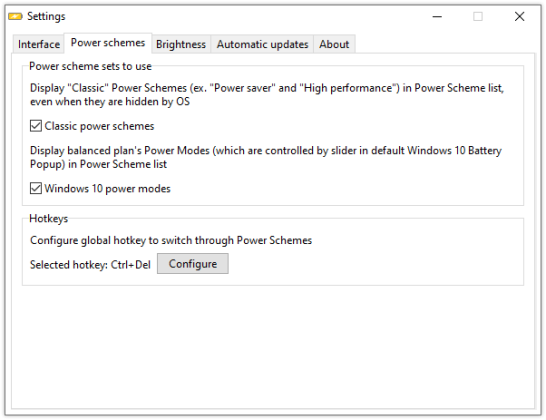Go to the Automatic updates tab
The width and height of the screenshot is (546, 420).
coord(262,44)
